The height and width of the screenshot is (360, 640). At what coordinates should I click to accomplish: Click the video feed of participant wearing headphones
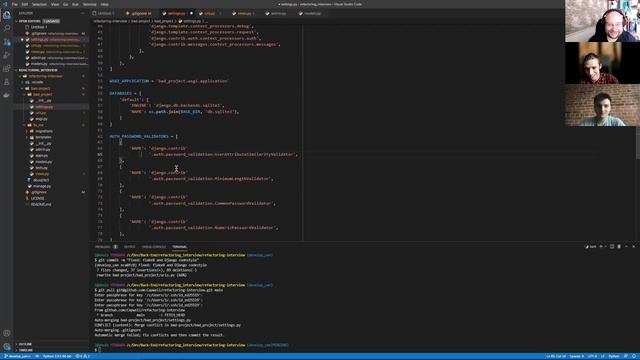602,21
